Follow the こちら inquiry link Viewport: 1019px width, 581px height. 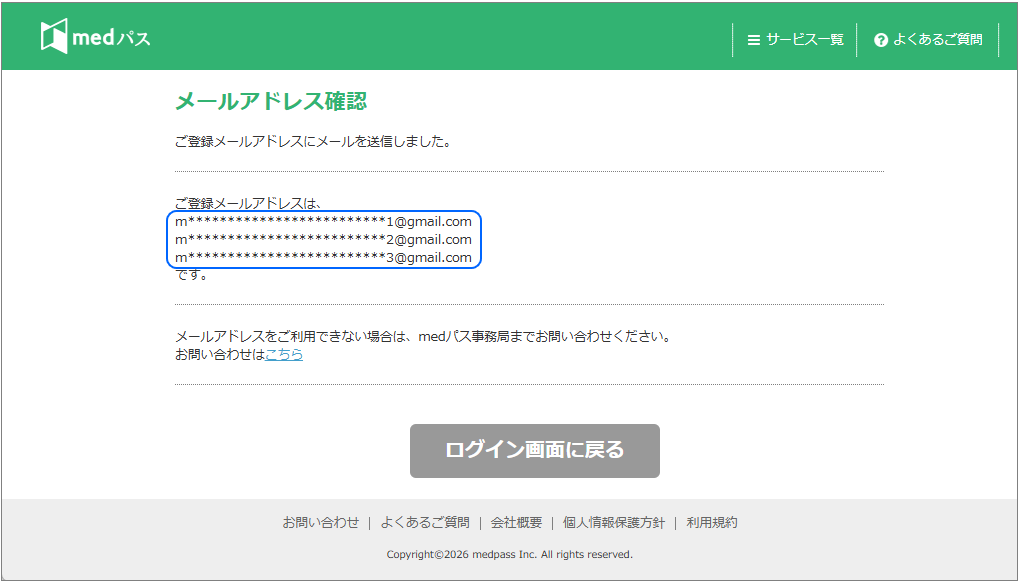coord(284,354)
